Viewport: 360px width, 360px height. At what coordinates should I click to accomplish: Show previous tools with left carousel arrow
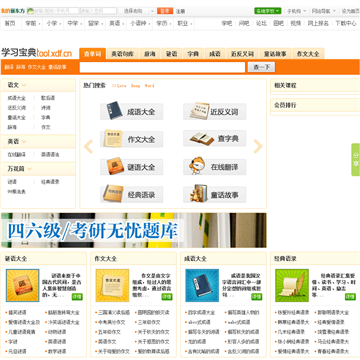tap(88, 146)
